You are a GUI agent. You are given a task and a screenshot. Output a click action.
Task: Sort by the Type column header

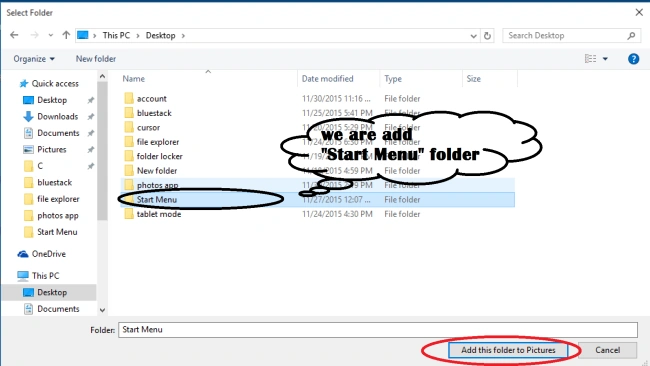tap(393, 79)
